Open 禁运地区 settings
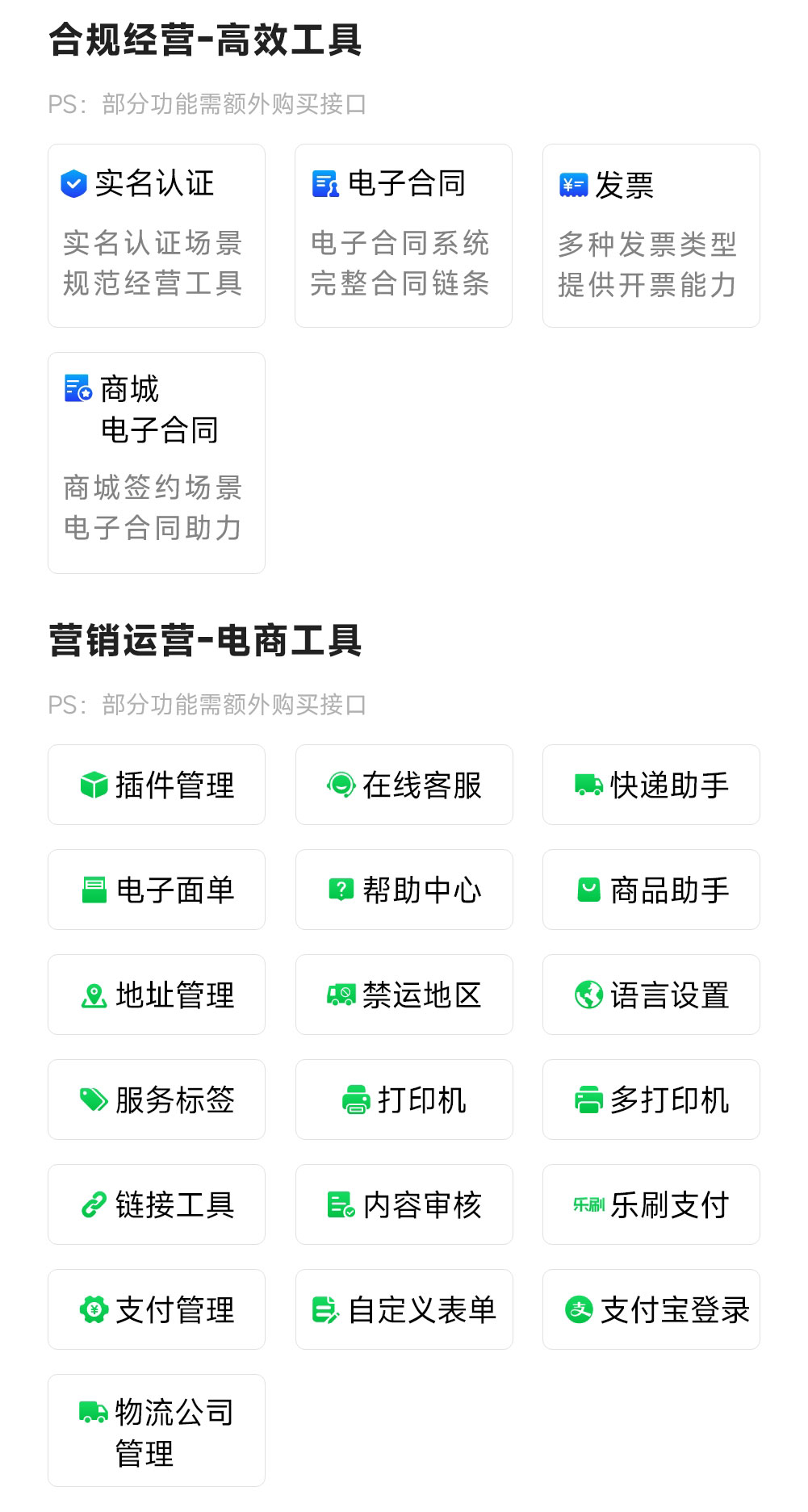Viewport: 808px width, 1512px height. pyautogui.click(x=404, y=995)
